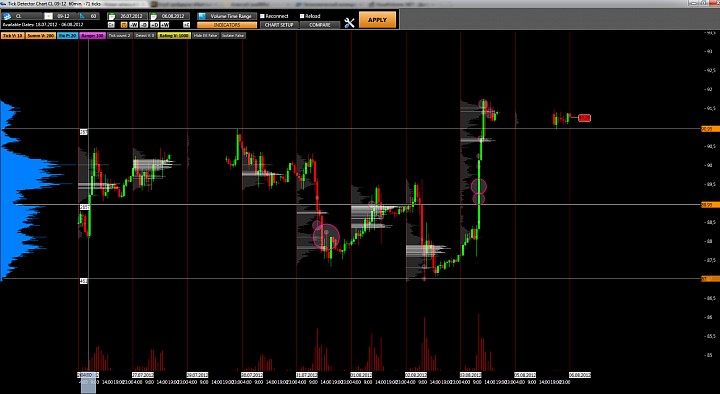
Task: Click the CL instrument symbol icon
Action: [7, 16]
